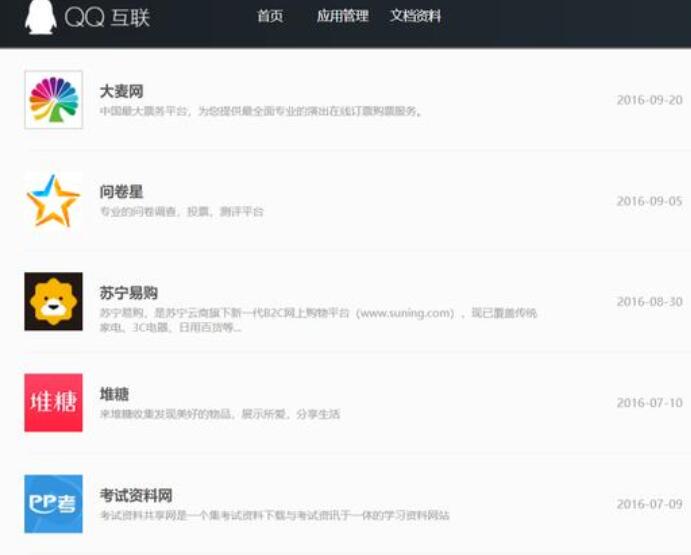Click the QQ 互联 brand text
The width and height of the screenshot is (691, 555).
click(x=108, y=18)
